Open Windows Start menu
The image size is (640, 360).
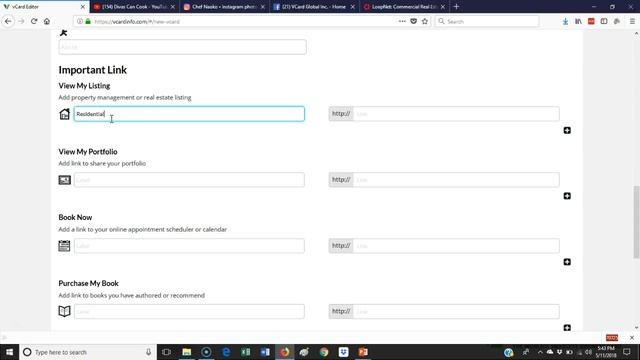coord(9,352)
